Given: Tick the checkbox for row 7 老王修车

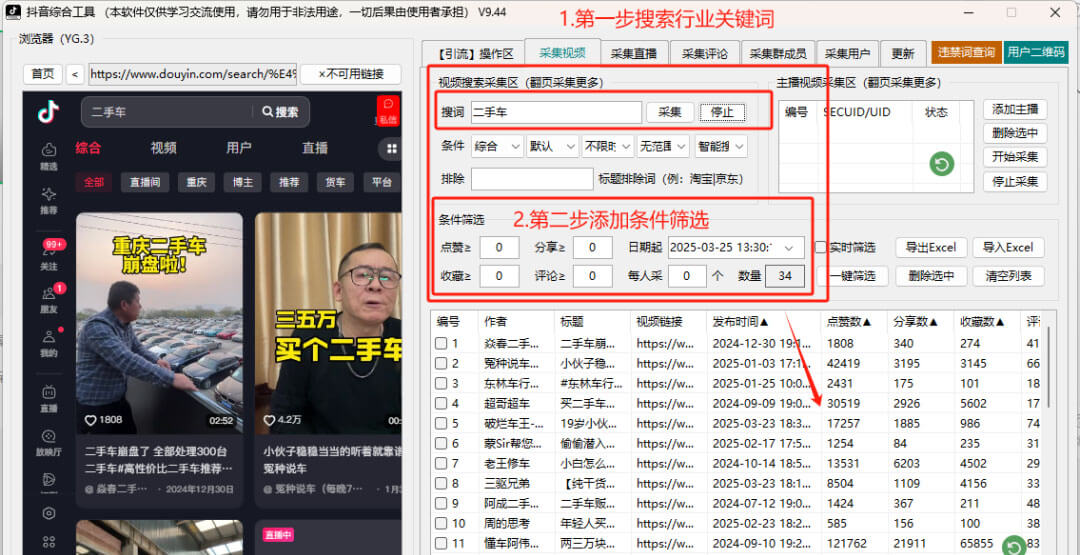Looking at the screenshot, I should click(441, 463).
